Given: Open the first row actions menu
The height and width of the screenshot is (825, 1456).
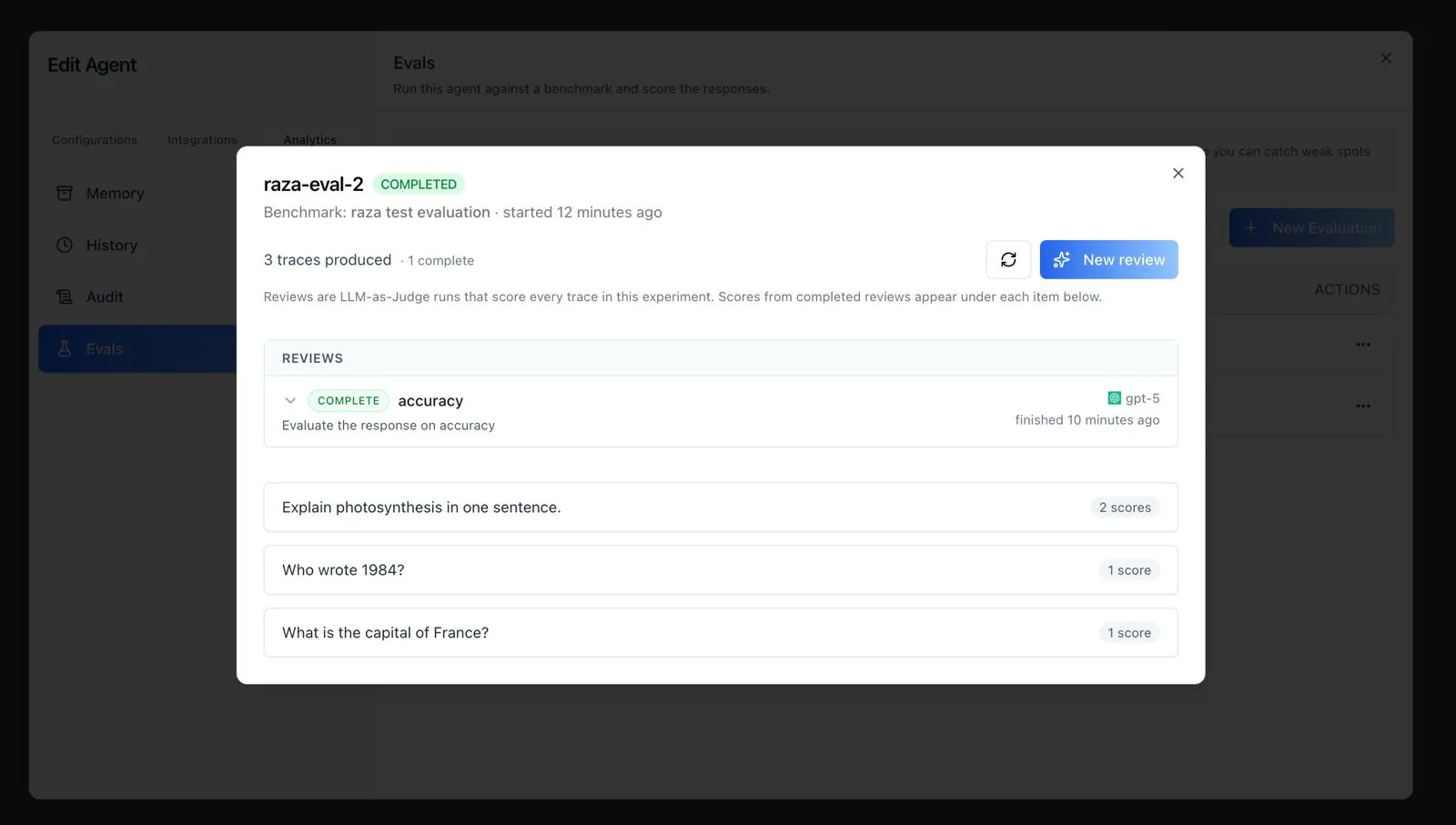Looking at the screenshot, I should click(1362, 345).
